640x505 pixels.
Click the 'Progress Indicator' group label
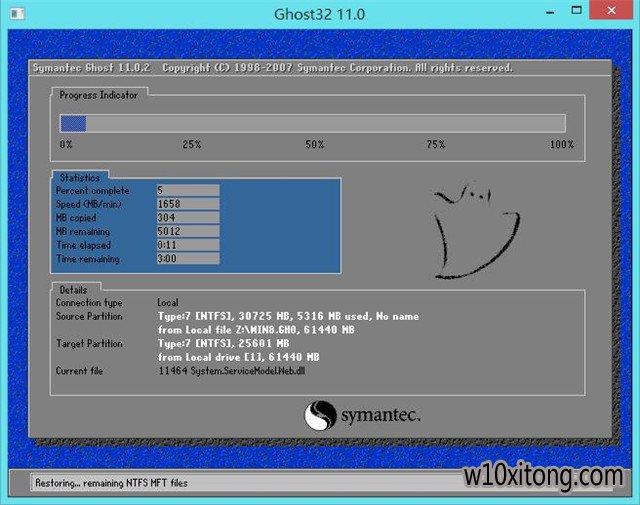click(x=98, y=95)
